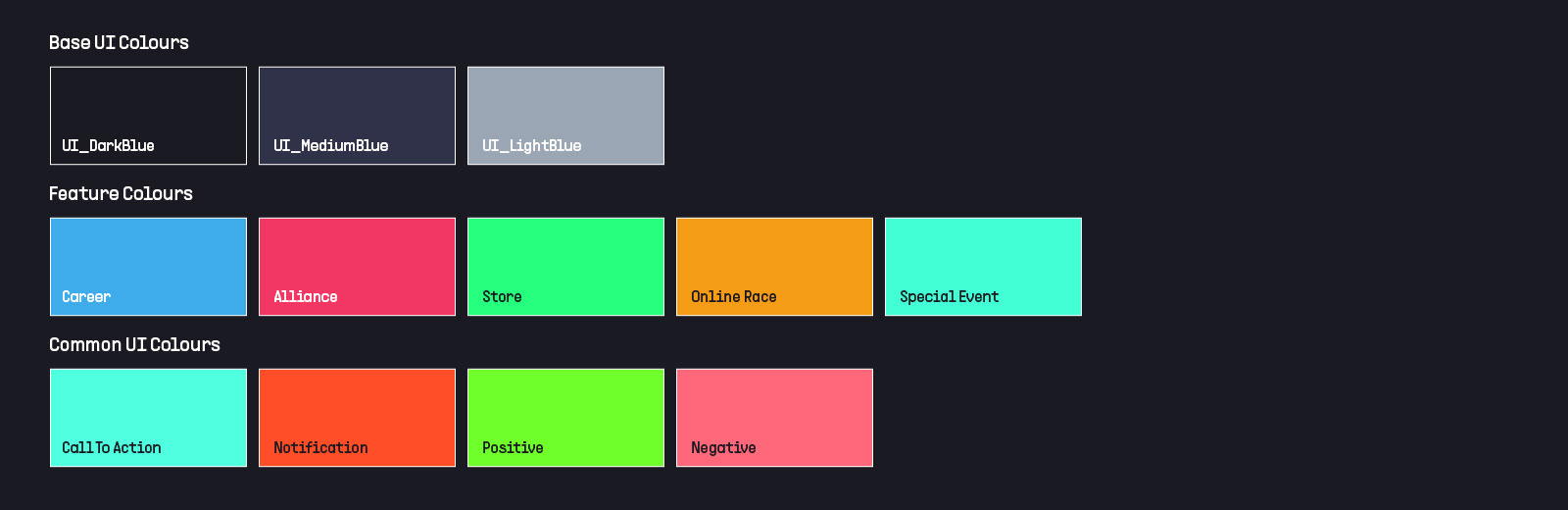
Task: Select the Career feature colour
Action: click(x=148, y=267)
